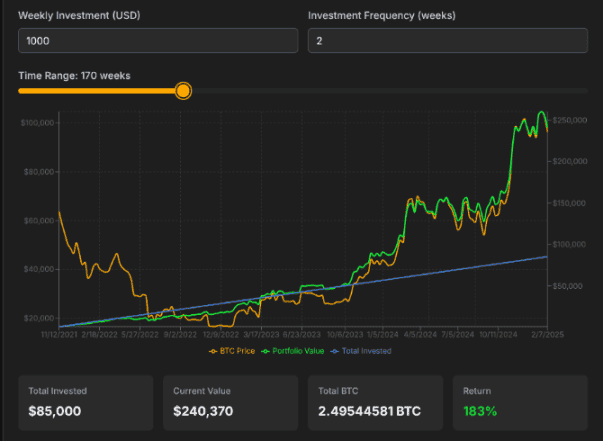Toggle Total Invested line in chart legend

pos(364,351)
